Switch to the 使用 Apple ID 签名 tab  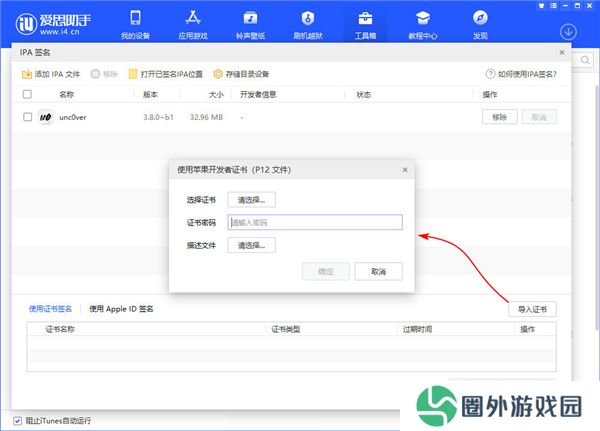pyautogui.click(x=121, y=309)
